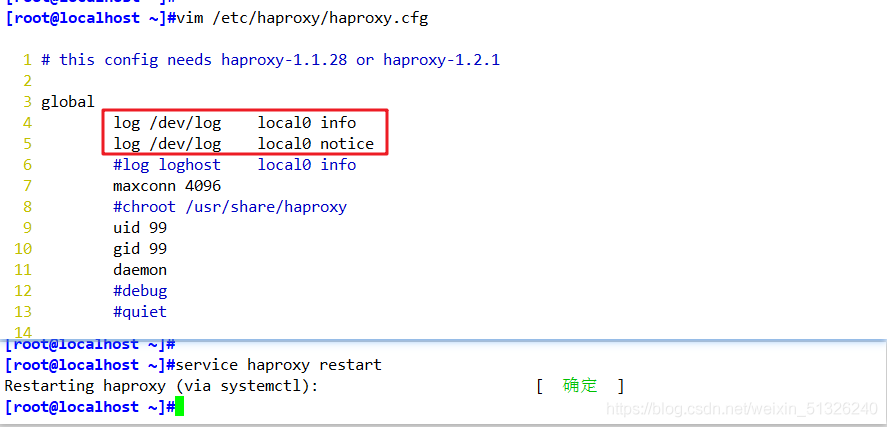Click the '#quiet' comment line

coord(140,312)
